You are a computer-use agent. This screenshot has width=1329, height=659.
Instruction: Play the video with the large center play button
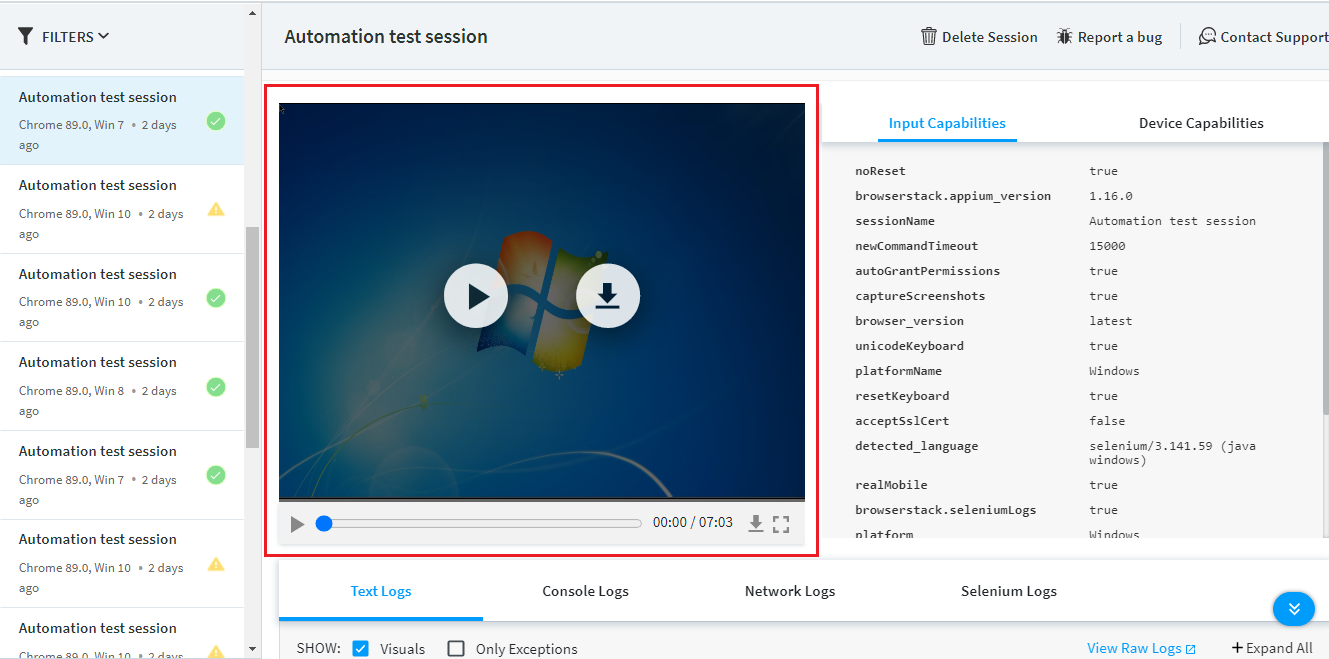coord(476,296)
